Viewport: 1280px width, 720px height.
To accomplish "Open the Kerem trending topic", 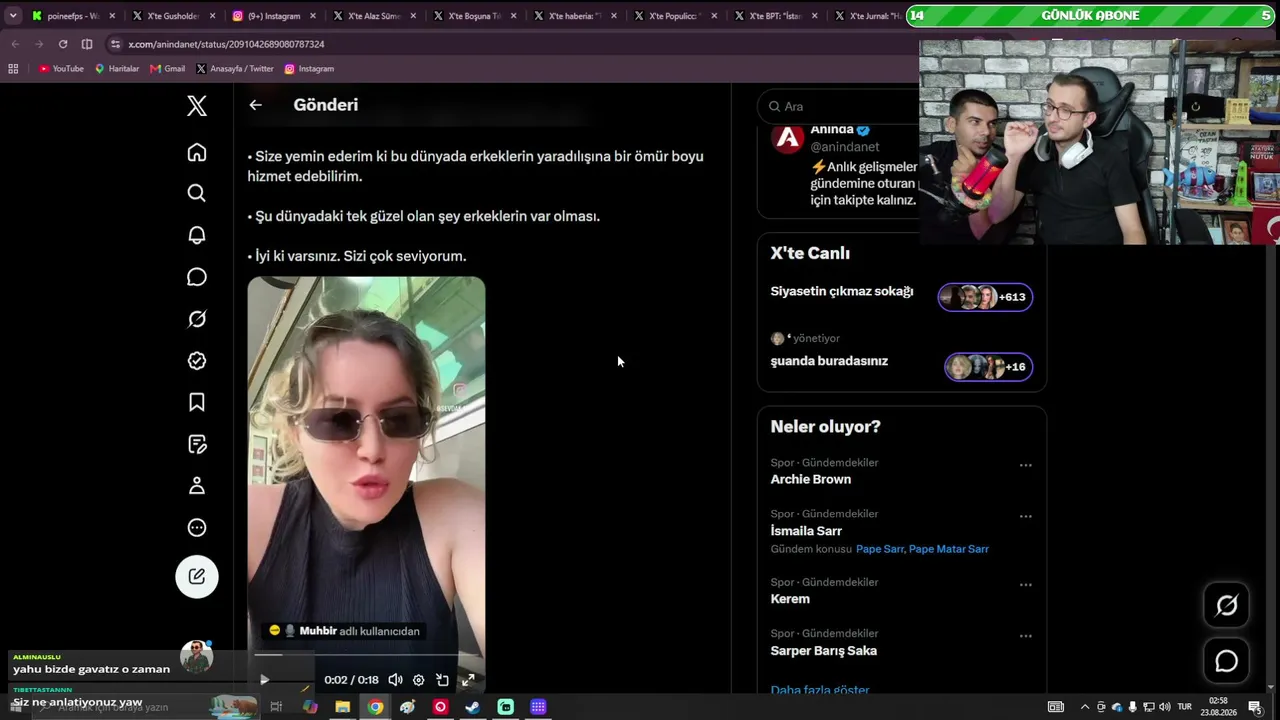I will tap(790, 599).
